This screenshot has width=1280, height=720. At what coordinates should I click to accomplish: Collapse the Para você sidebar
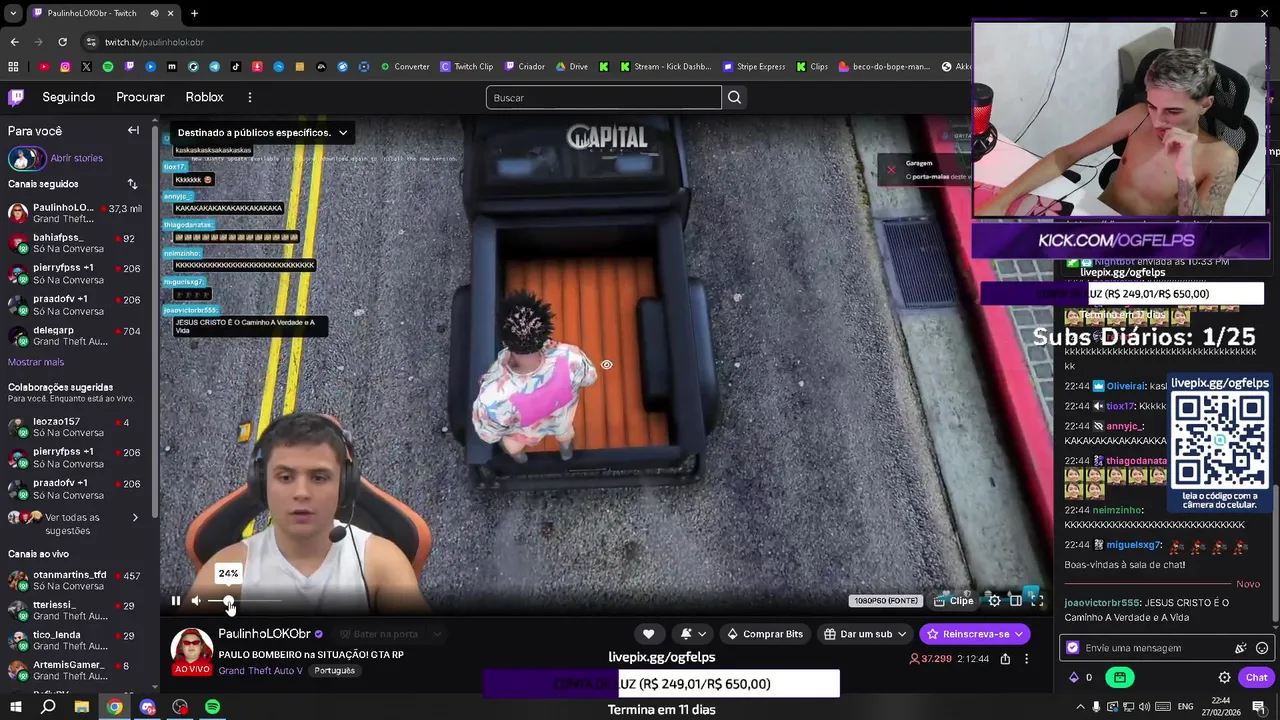[x=133, y=130]
